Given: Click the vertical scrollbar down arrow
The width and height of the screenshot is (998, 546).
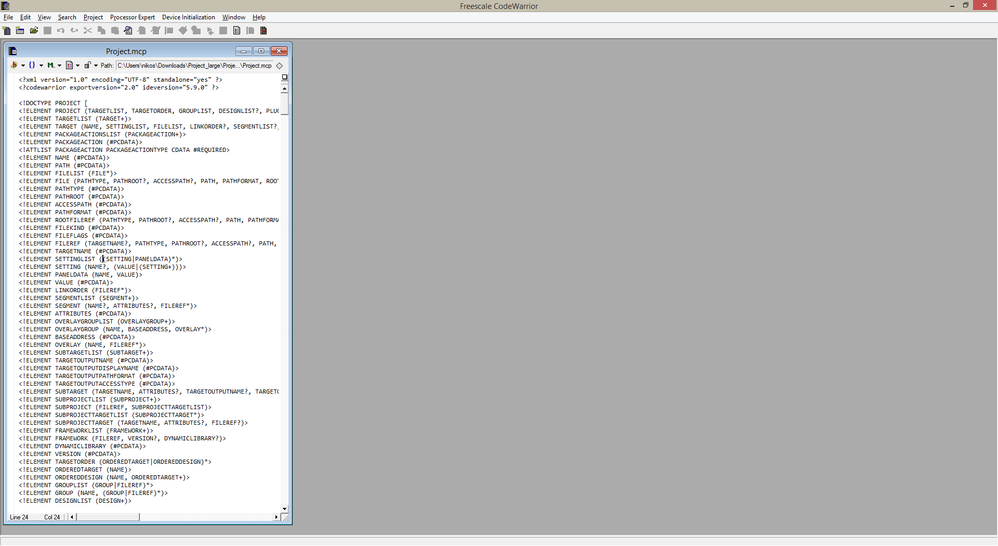Looking at the screenshot, I should (x=285, y=509).
